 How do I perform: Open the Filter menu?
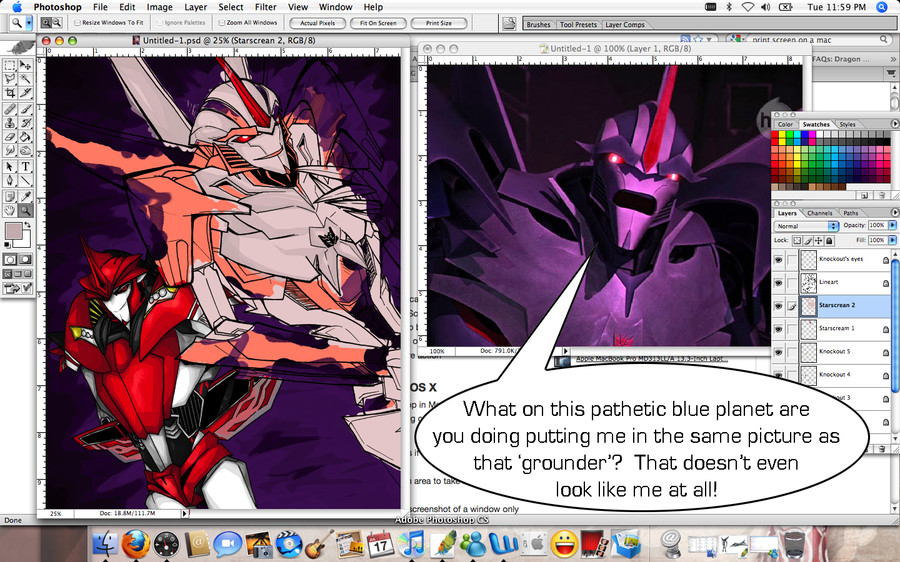click(265, 7)
